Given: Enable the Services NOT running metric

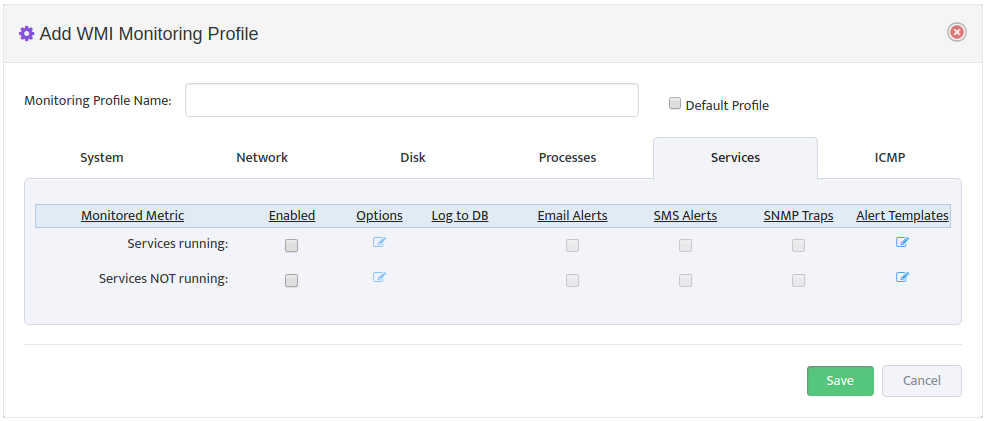Looking at the screenshot, I should point(291,281).
